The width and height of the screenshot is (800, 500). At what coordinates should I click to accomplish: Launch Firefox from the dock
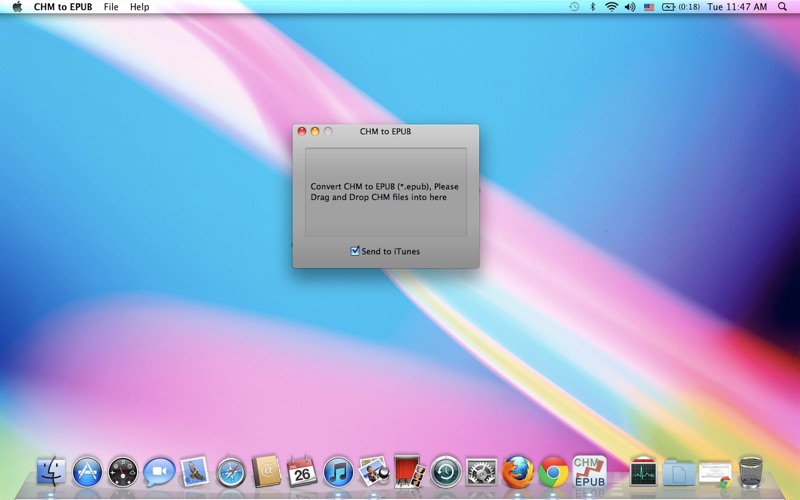[x=517, y=472]
